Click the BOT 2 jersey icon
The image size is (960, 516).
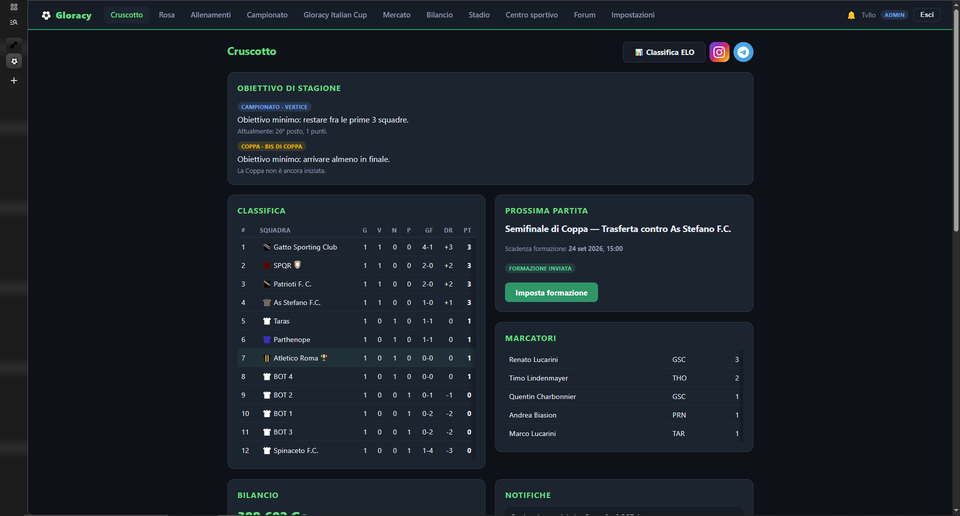coord(266,395)
